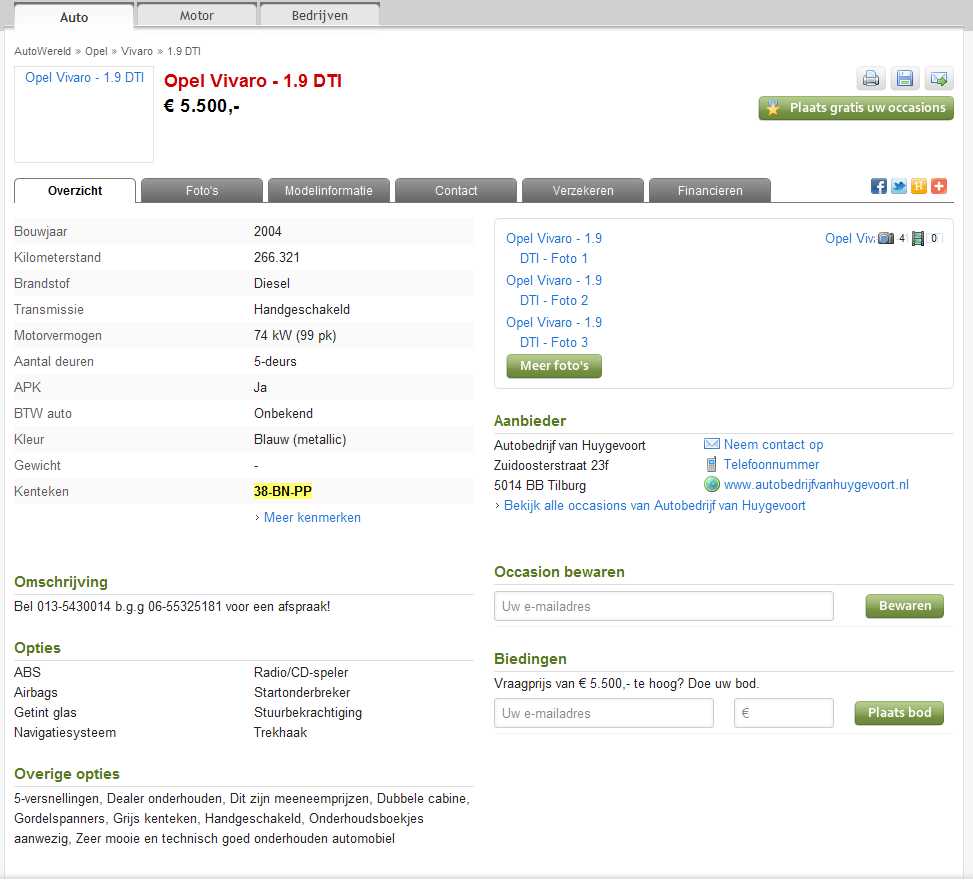Click the orange Hyves share icon
The image size is (973, 886).
[x=919, y=186]
